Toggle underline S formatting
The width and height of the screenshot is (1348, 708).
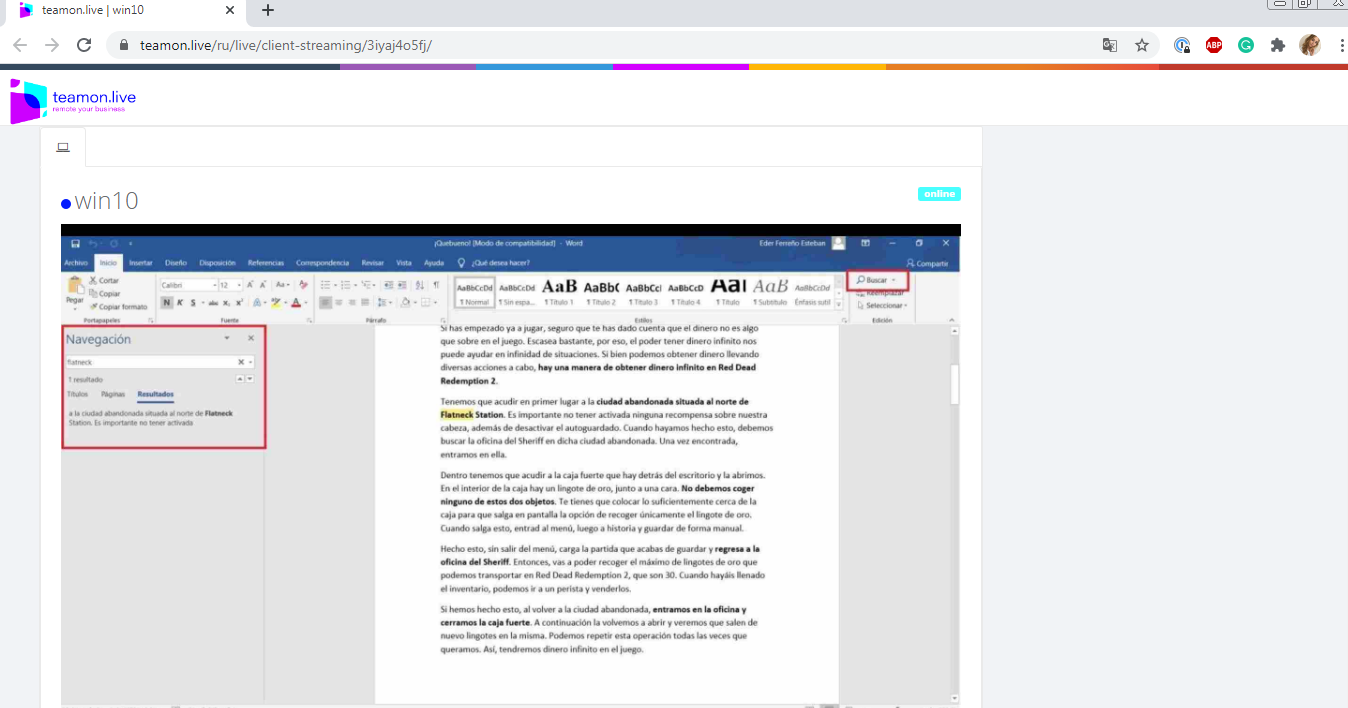click(x=193, y=302)
